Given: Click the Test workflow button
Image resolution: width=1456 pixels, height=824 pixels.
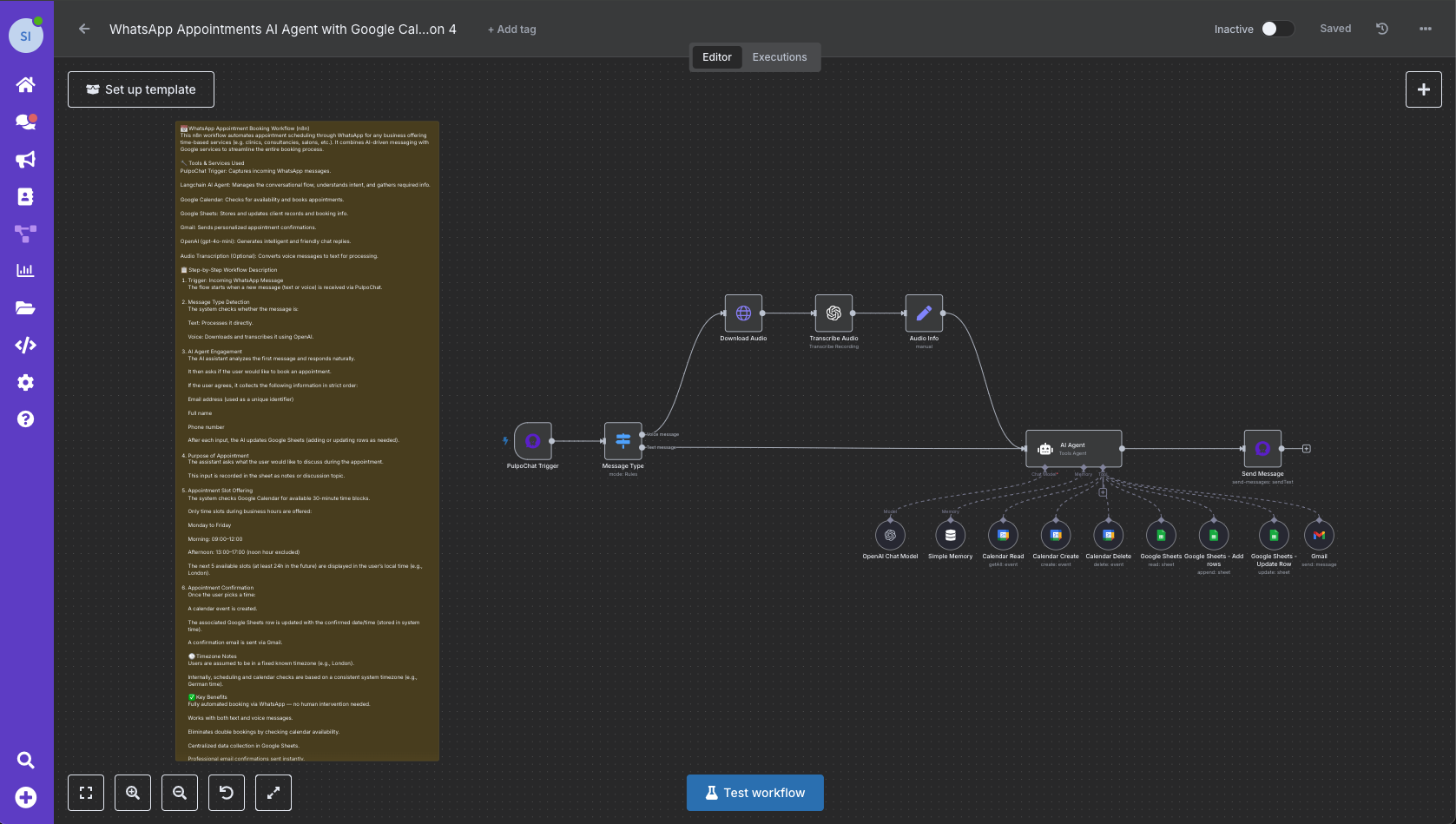Looking at the screenshot, I should pyautogui.click(x=755, y=793).
